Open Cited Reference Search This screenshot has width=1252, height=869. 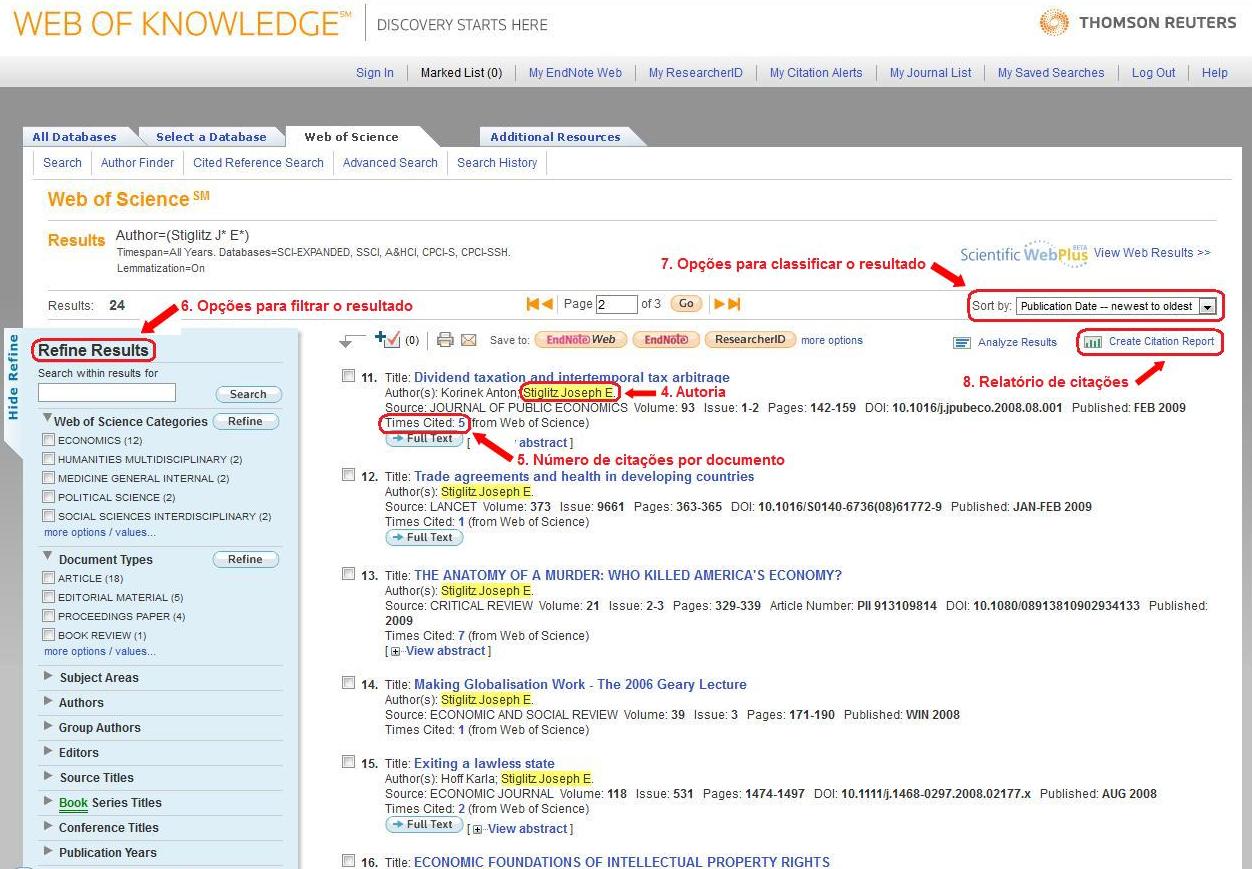[258, 162]
